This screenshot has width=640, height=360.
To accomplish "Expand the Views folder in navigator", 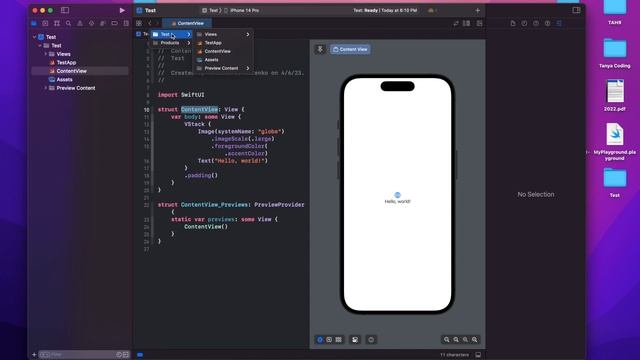I will click(x=46, y=54).
